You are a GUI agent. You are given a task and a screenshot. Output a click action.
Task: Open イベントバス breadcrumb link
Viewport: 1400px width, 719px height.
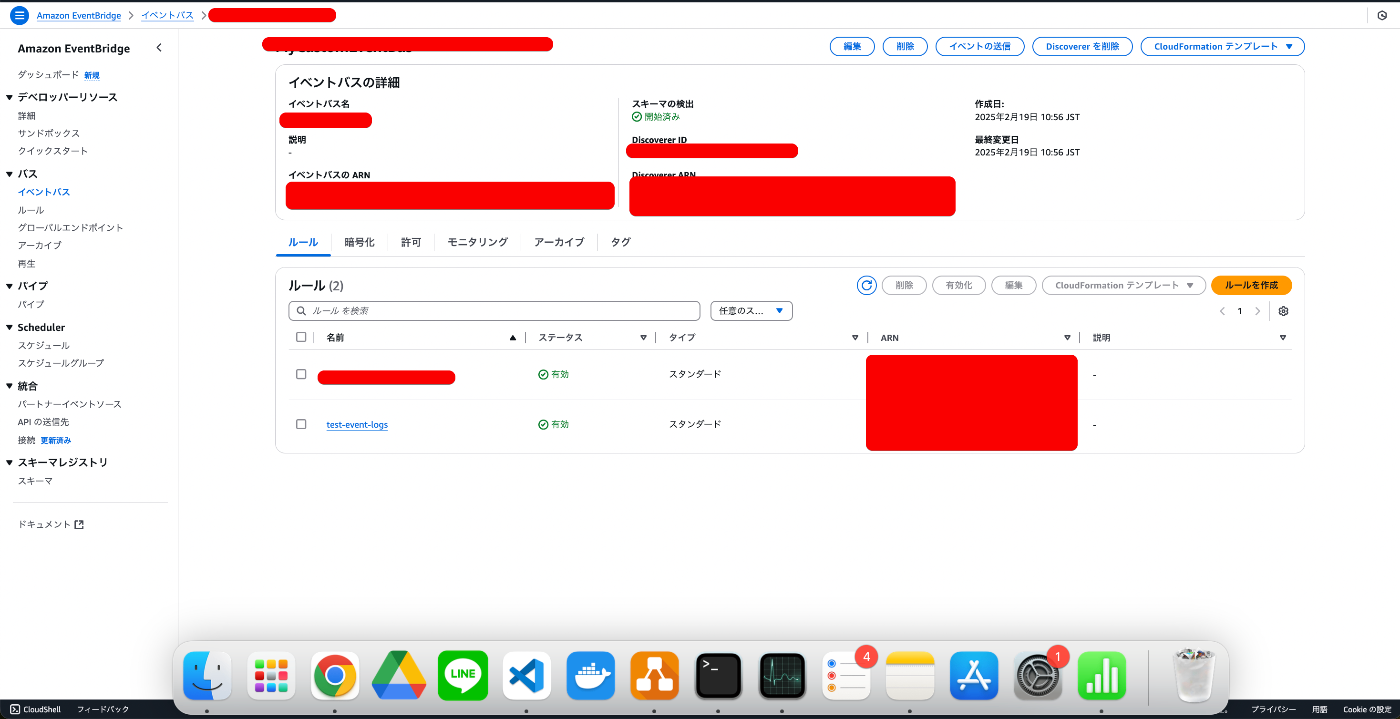(167, 15)
